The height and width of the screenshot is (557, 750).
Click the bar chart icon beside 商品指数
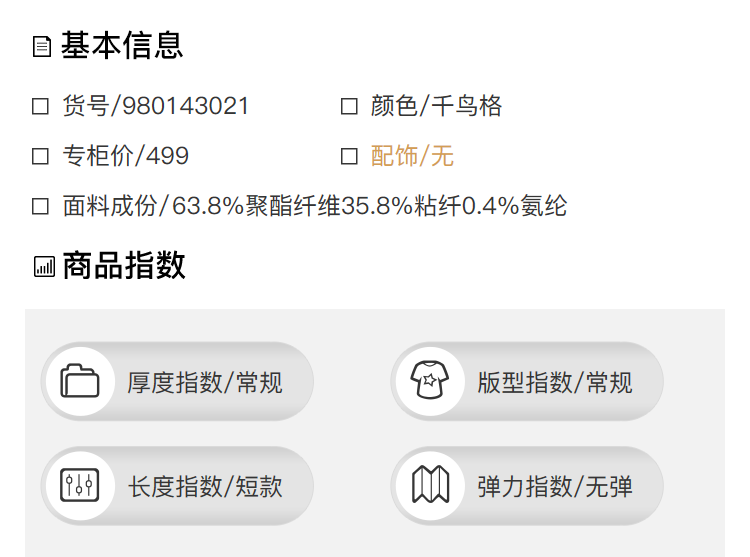[x=44, y=266]
